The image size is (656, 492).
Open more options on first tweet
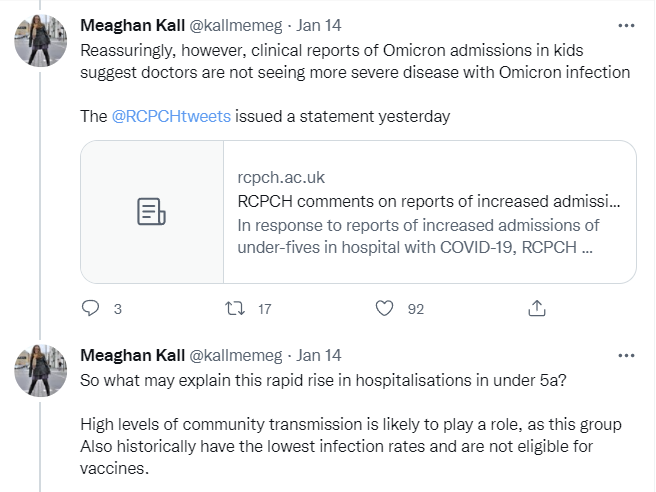[626, 24]
